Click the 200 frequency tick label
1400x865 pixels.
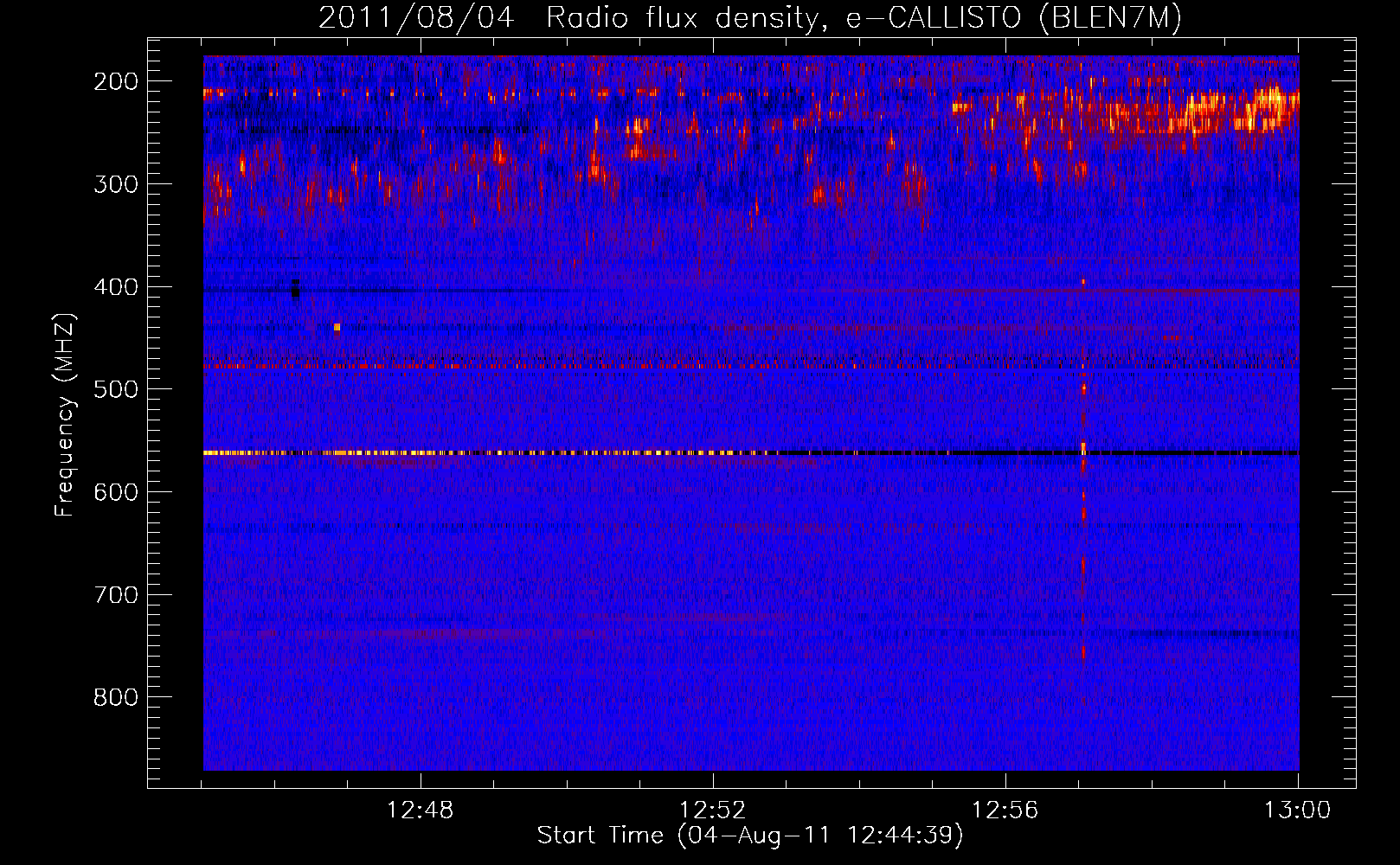[x=116, y=81]
